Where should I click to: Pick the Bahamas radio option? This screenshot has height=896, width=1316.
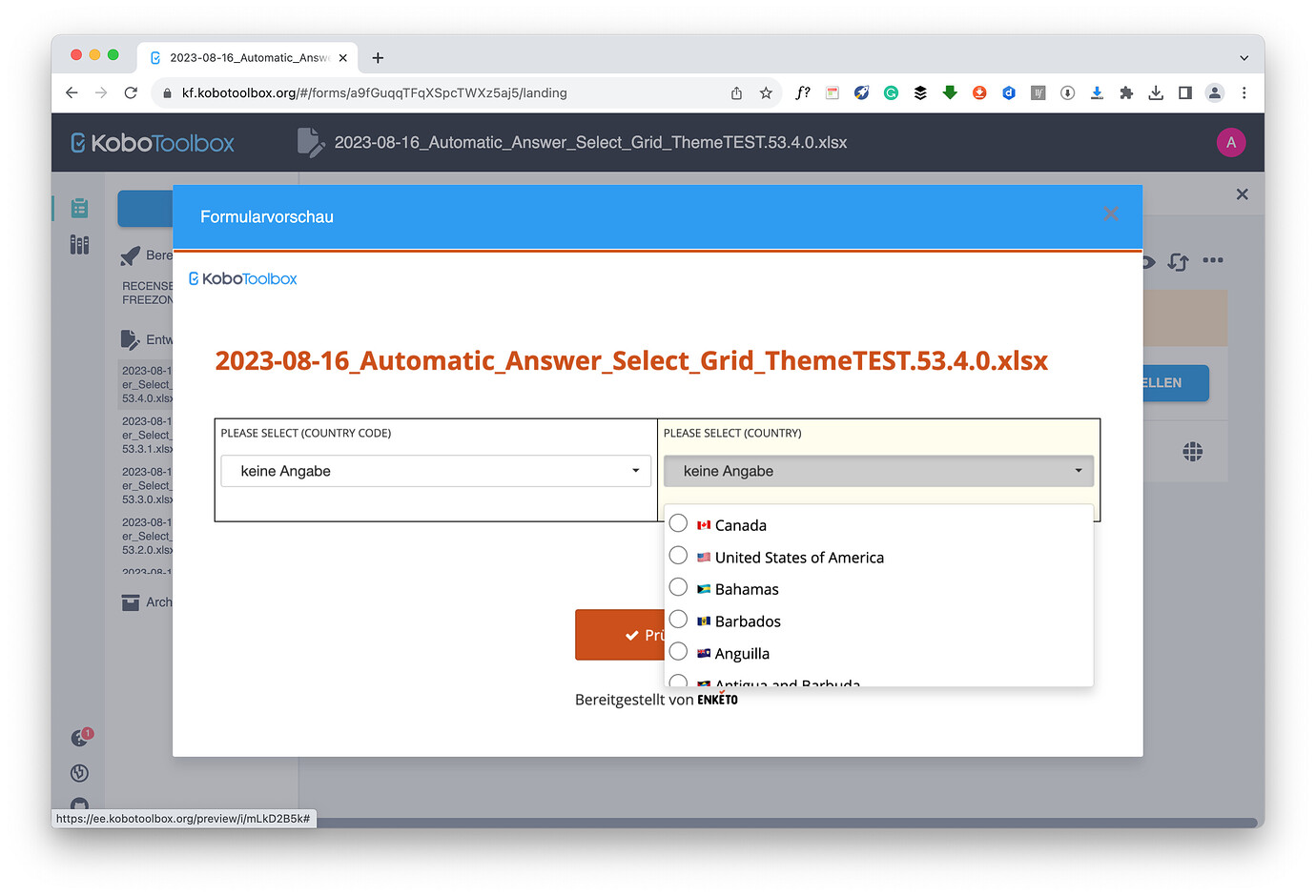coord(678,587)
